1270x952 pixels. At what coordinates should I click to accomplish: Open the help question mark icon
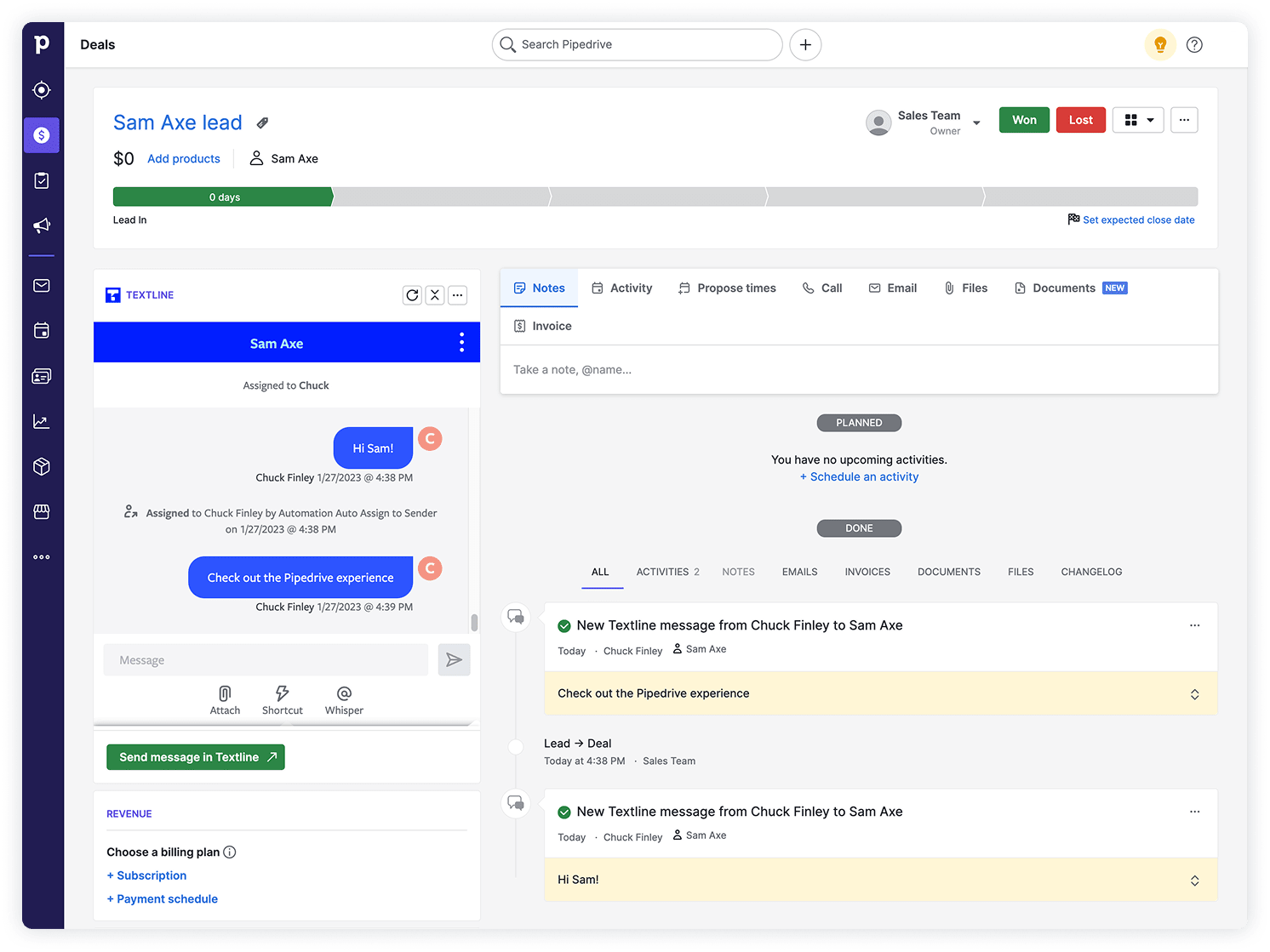1194,44
